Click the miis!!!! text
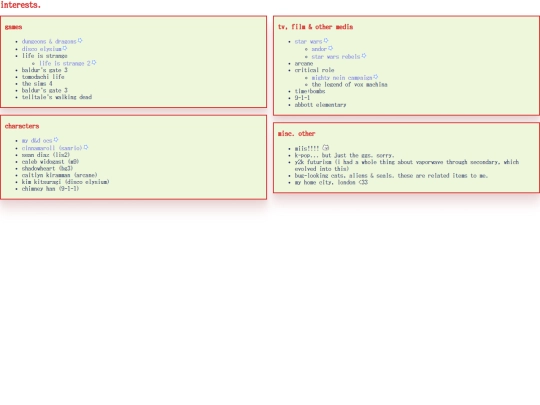540x405 pixels. click(307, 149)
